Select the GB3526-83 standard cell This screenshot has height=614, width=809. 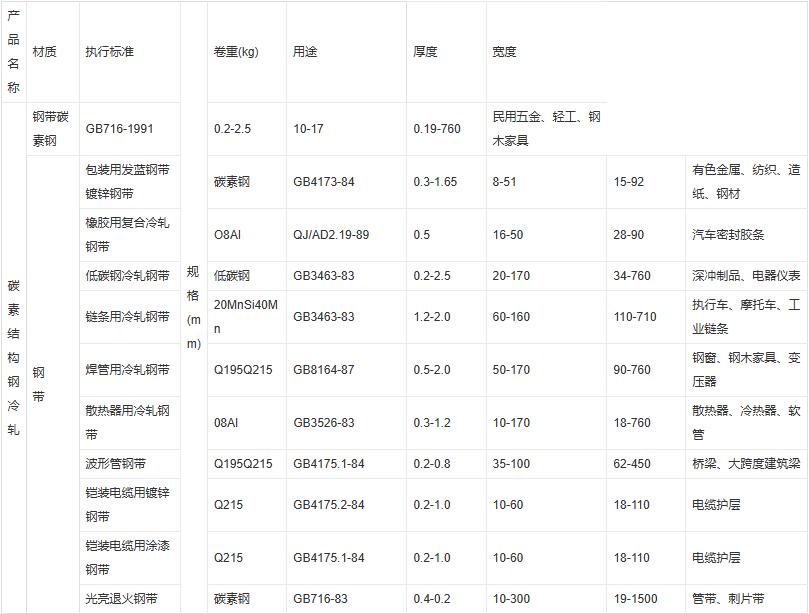point(324,423)
